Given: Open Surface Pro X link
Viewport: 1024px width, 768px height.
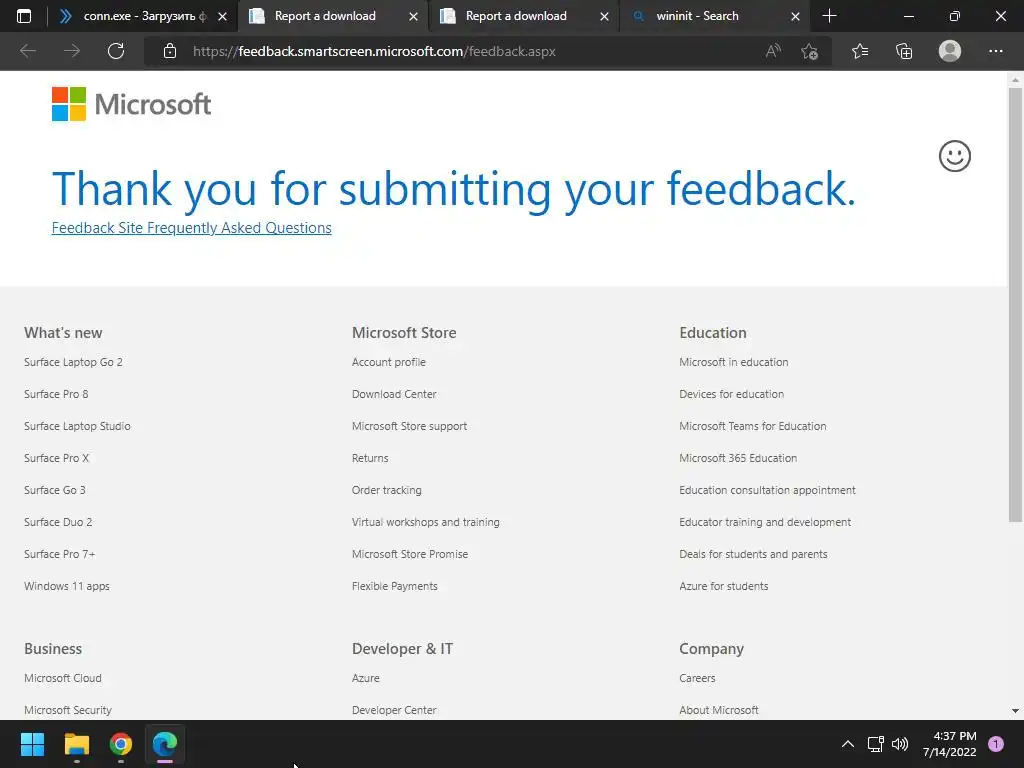Looking at the screenshot, I should (x=56, y=458).
